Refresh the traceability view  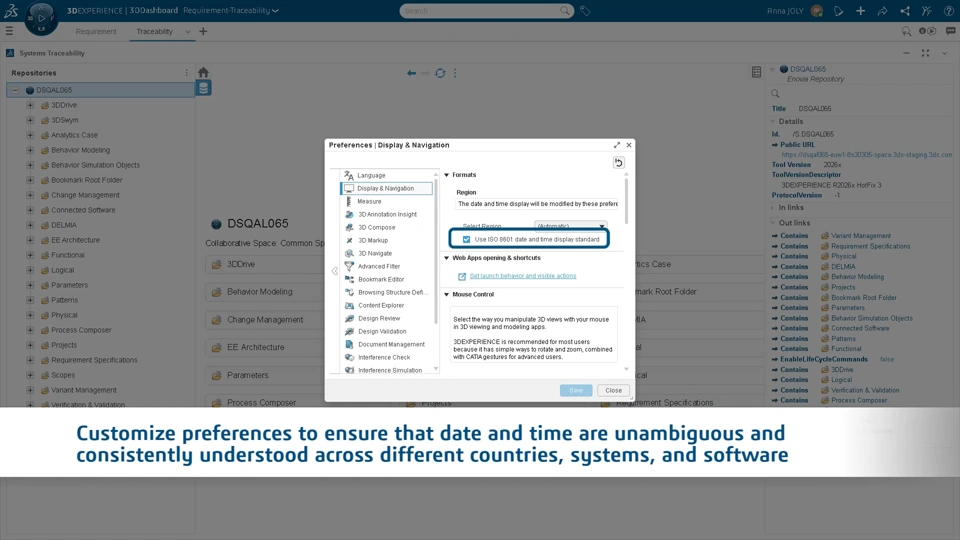[x=440, y=73]
